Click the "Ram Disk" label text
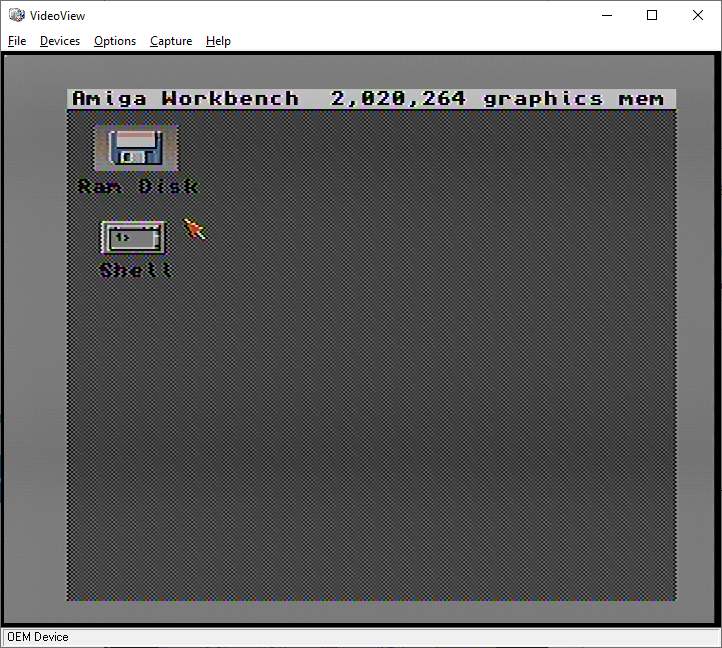The image size is (722, 648). pyautogui.click(x=138, y=187)
